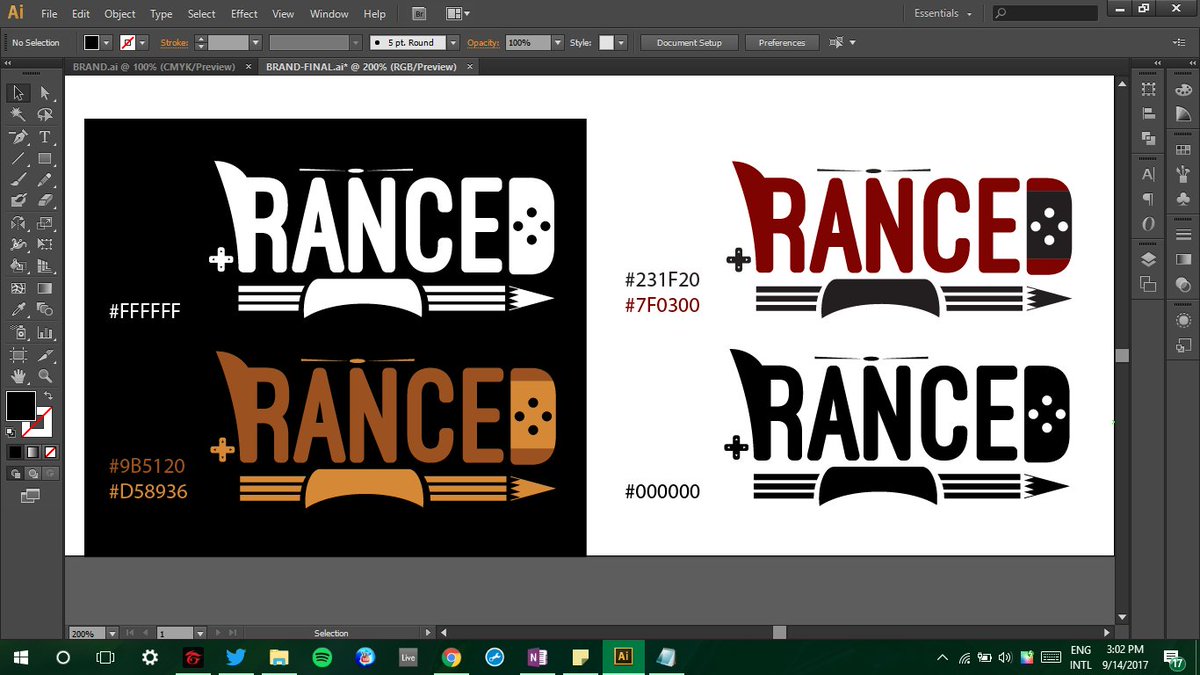The width and height of the screenshot is (1200, 675).
Task: Open the Essentials workspace switcher
Action: coord(943,14)
